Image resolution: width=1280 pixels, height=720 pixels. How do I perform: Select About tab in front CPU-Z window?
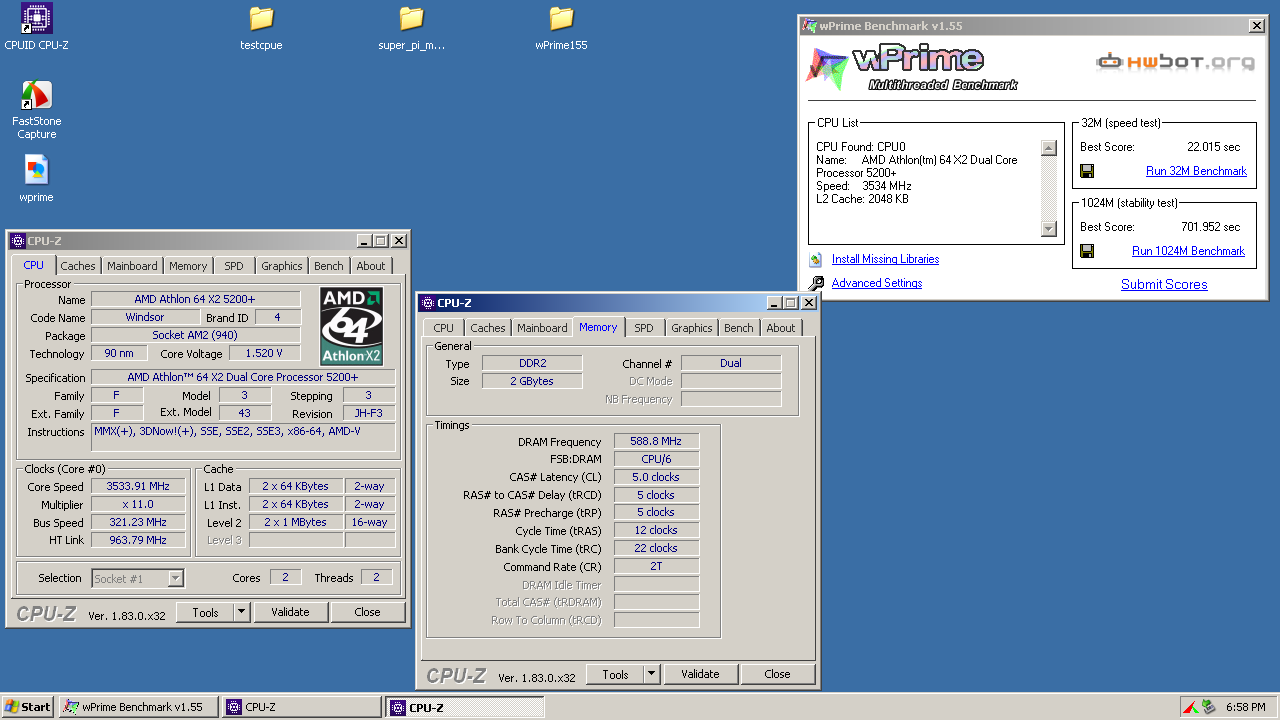781,328
